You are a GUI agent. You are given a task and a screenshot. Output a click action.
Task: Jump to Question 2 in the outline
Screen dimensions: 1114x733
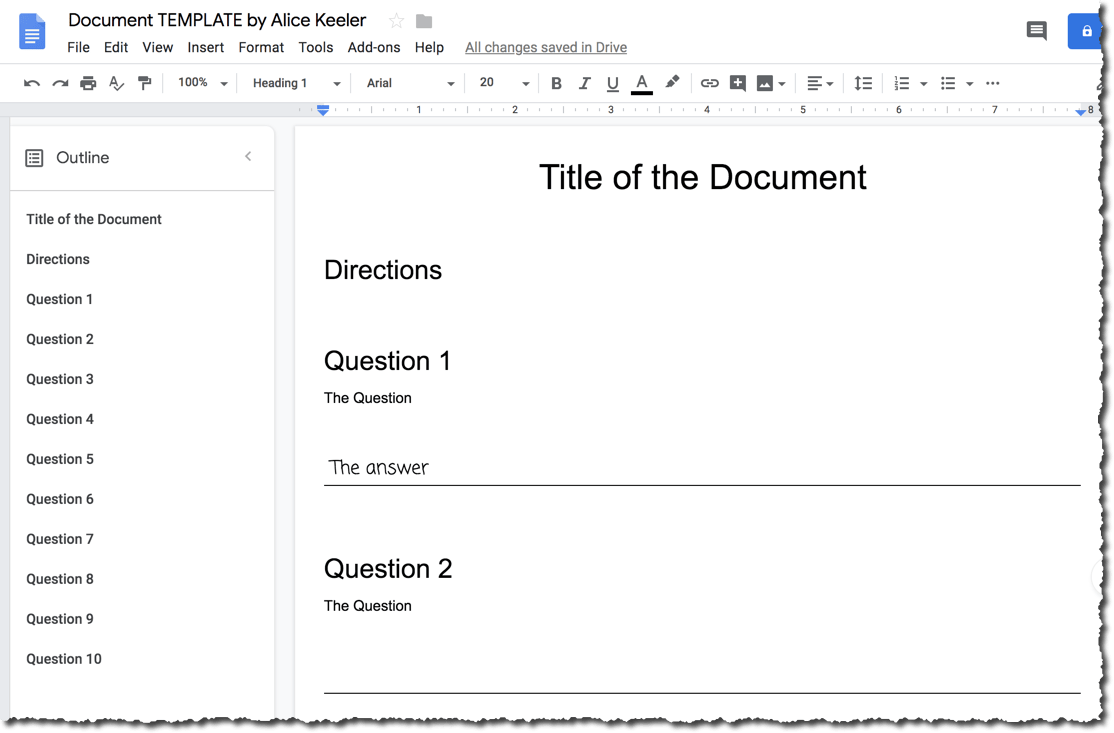pyautogui.click(x=60, y=339)
